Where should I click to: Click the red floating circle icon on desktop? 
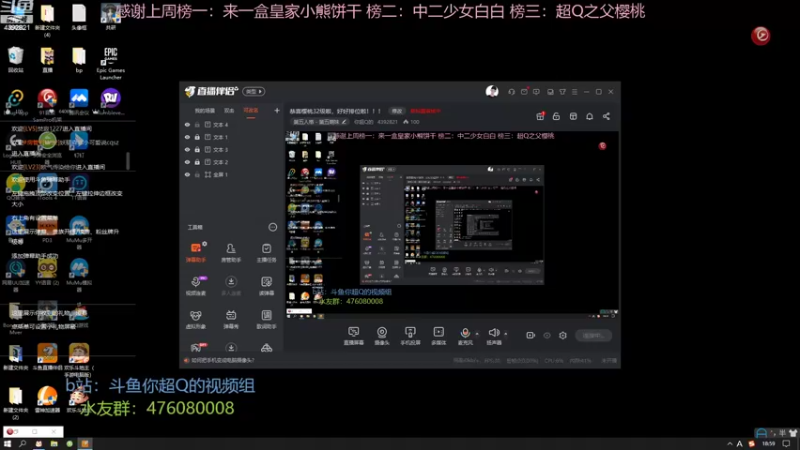pyautogui.click(x=761, y=35)
